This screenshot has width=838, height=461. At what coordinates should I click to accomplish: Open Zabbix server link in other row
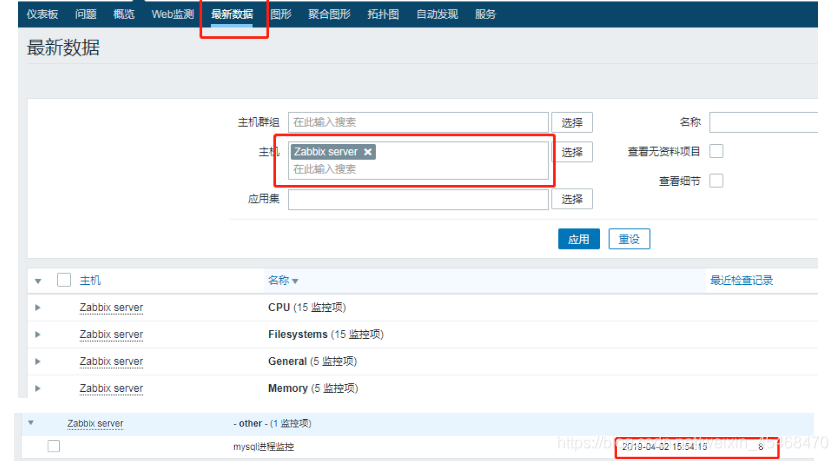pos(95,424)
